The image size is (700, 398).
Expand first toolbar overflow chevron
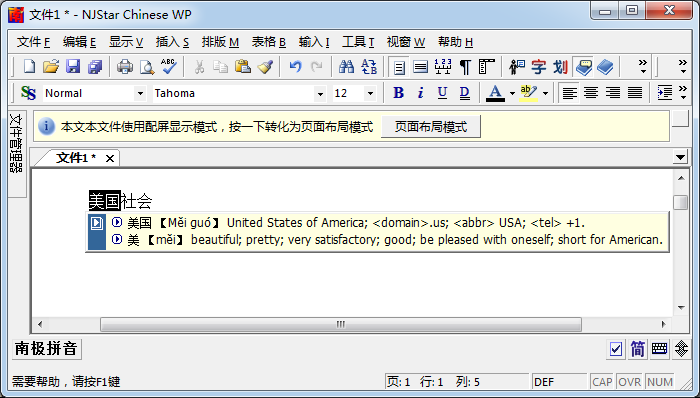[x=642, y=67]
